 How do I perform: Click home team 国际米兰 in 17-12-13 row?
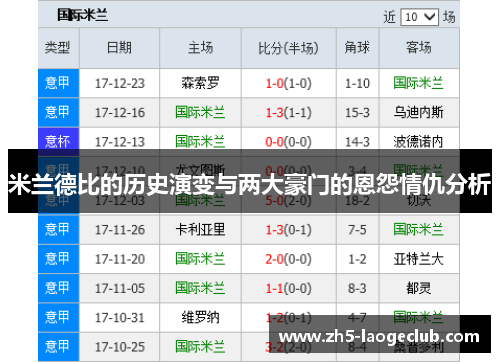(200, 142)
